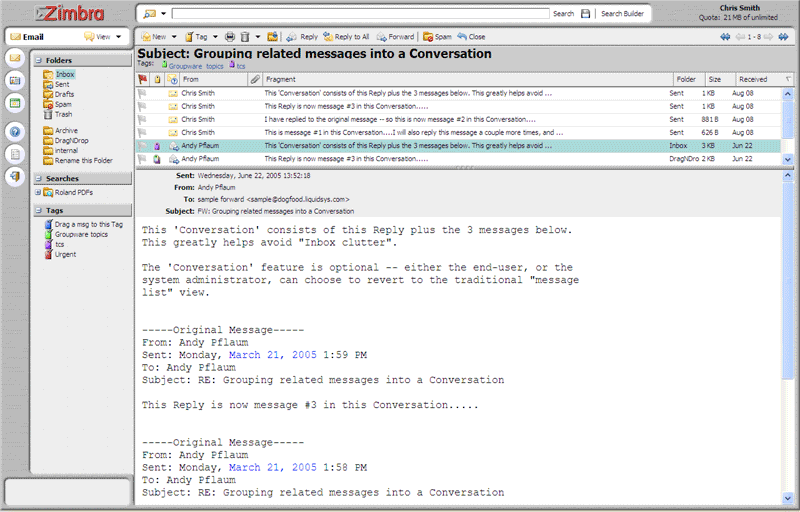Open the Contacts app icon in sidebar
The image size is (800, 512).
click(15, 80)
